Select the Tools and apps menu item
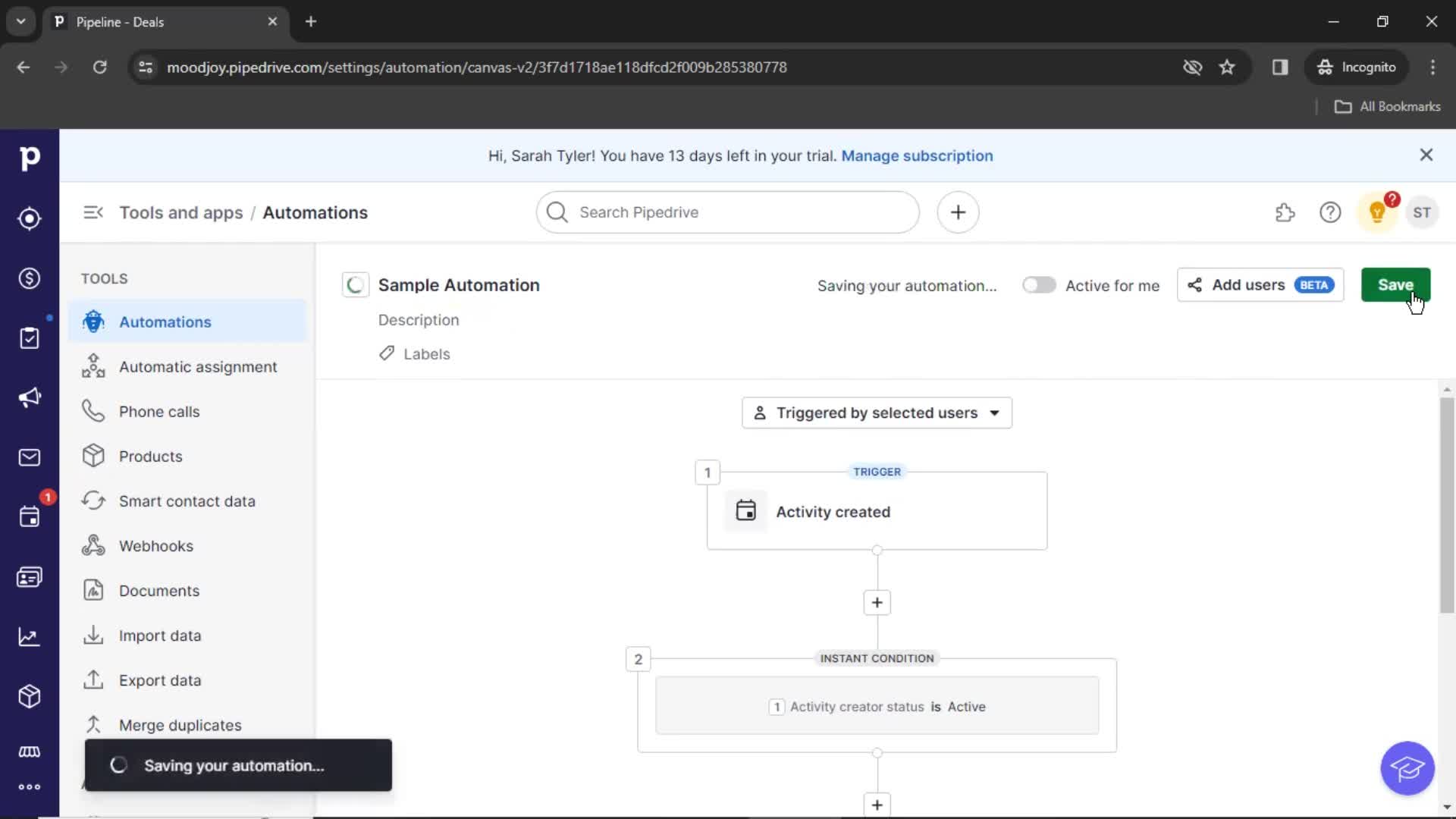The width and height of the screenshot is (1456, 819). (x=181, y=212)
